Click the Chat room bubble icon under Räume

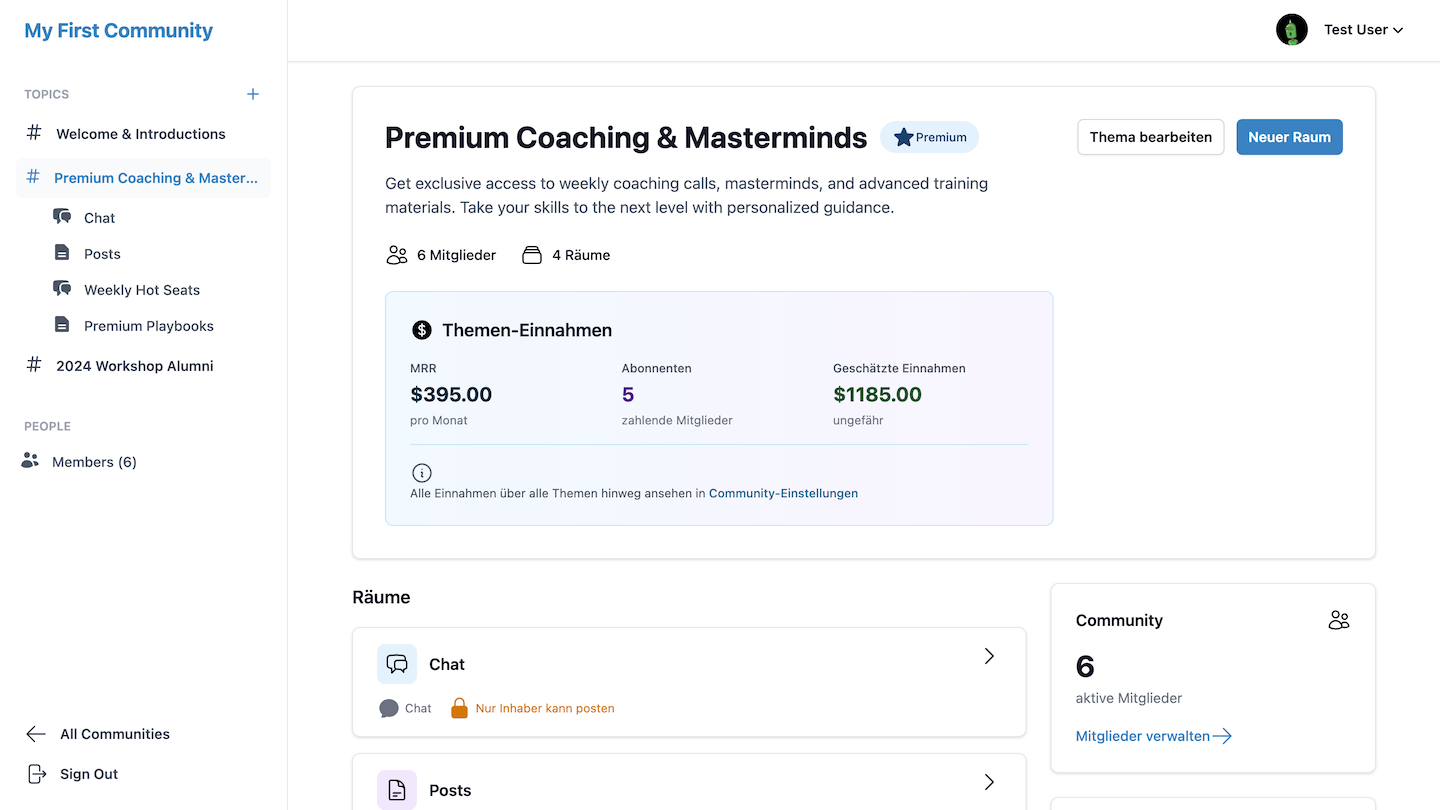coord(397,664)
